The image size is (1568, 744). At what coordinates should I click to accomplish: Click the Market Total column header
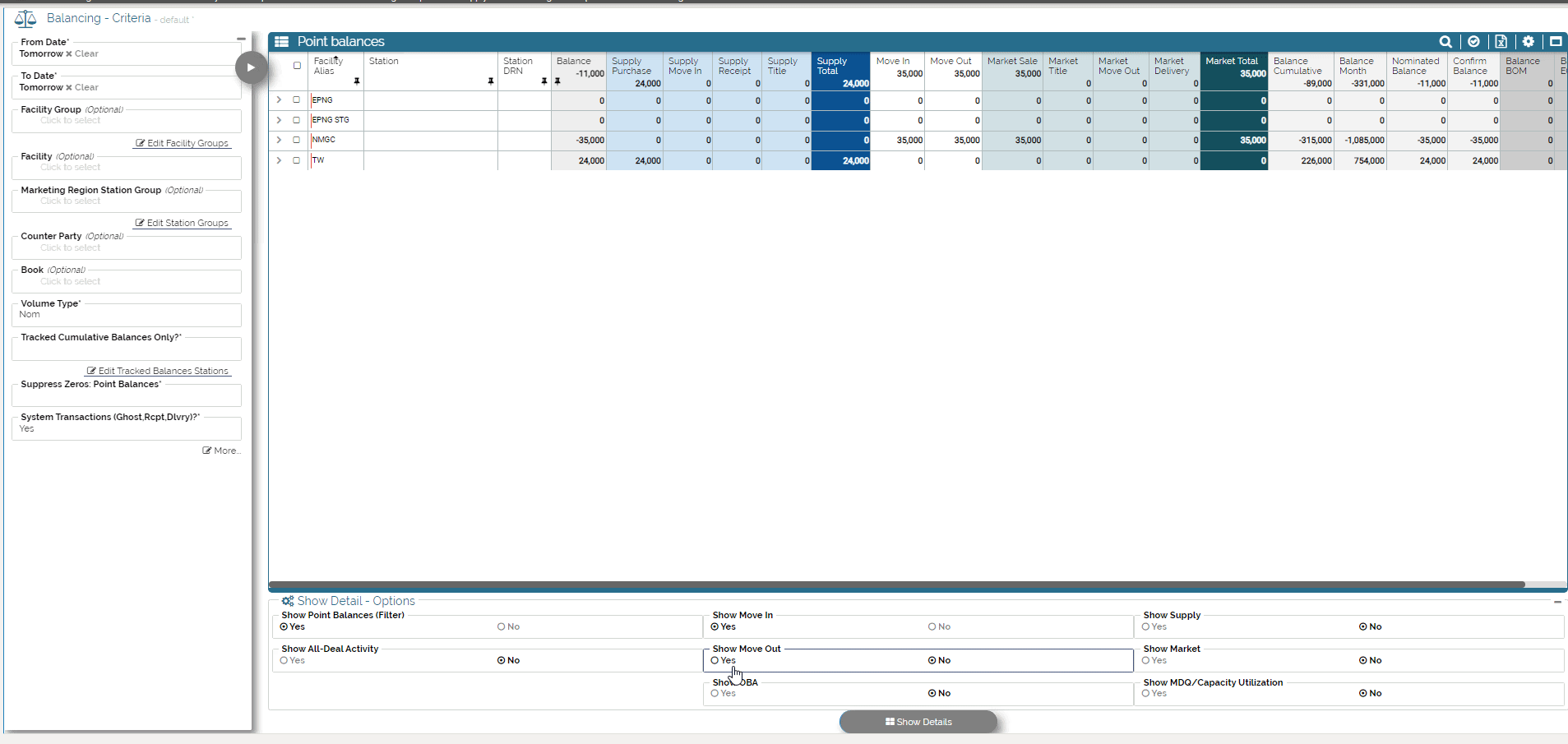1233,62
